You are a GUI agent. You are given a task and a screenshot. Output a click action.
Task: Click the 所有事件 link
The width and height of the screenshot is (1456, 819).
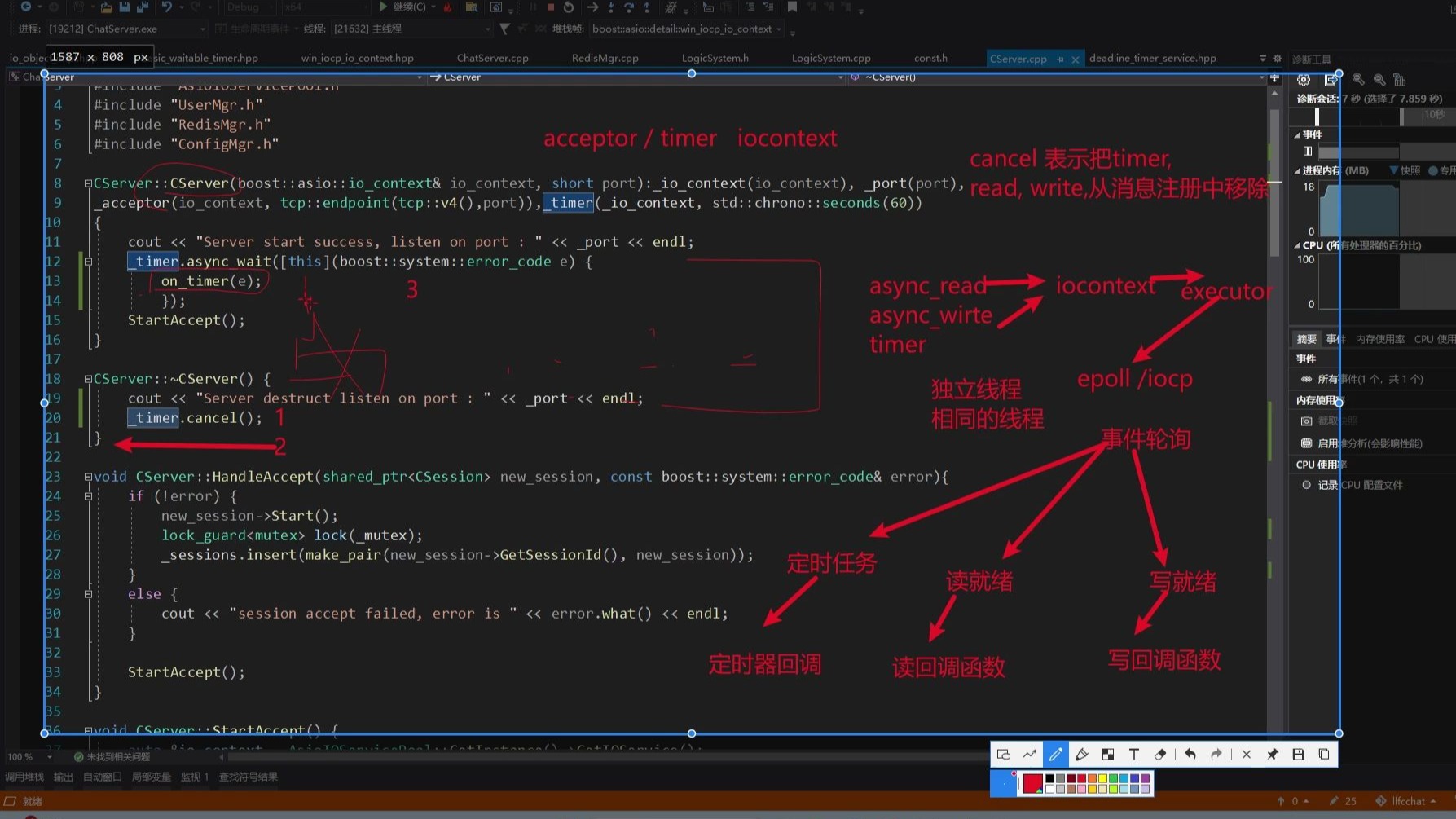pos(1370,379)
